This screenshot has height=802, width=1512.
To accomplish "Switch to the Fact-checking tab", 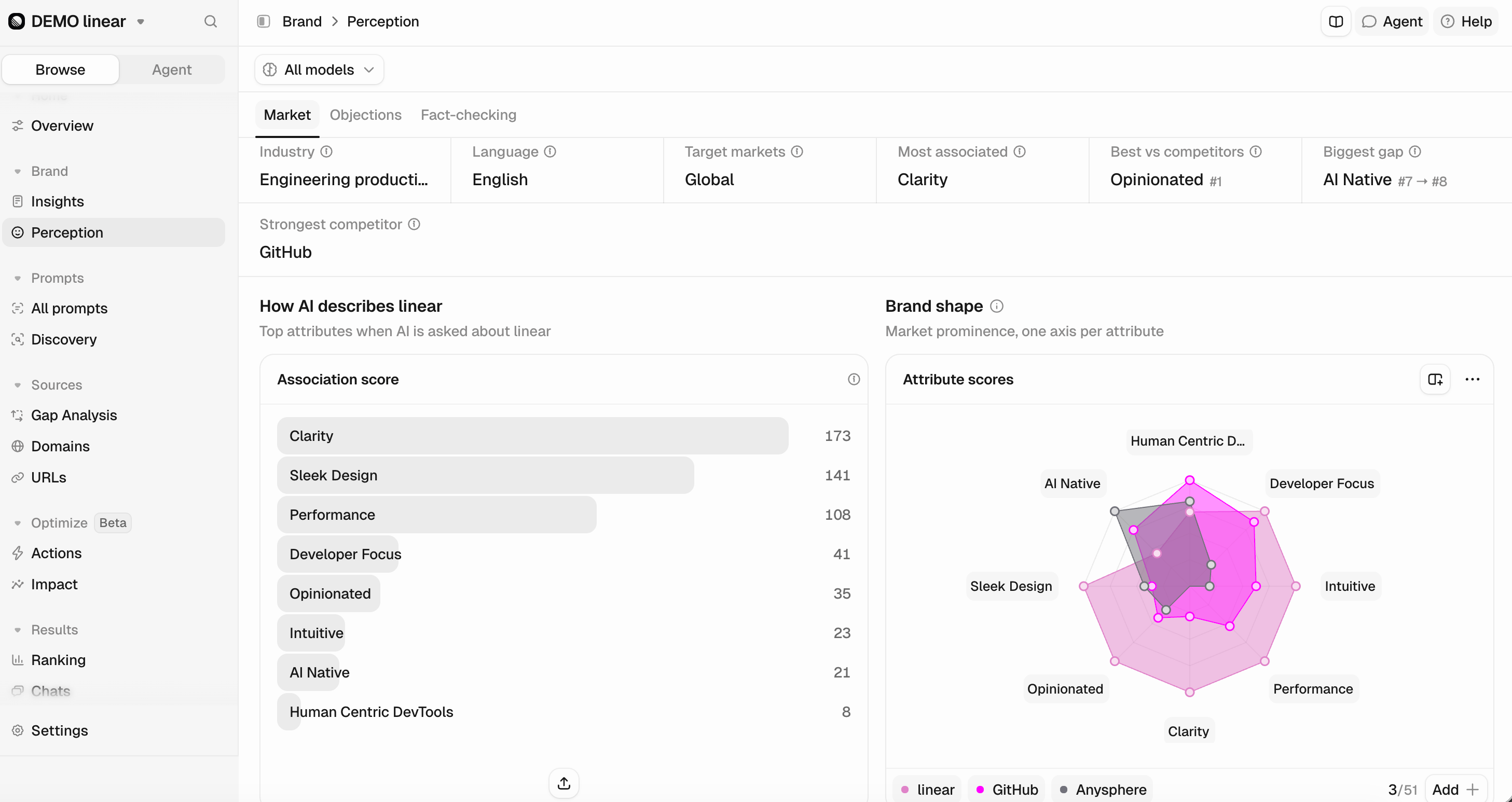I will [469, 115].
